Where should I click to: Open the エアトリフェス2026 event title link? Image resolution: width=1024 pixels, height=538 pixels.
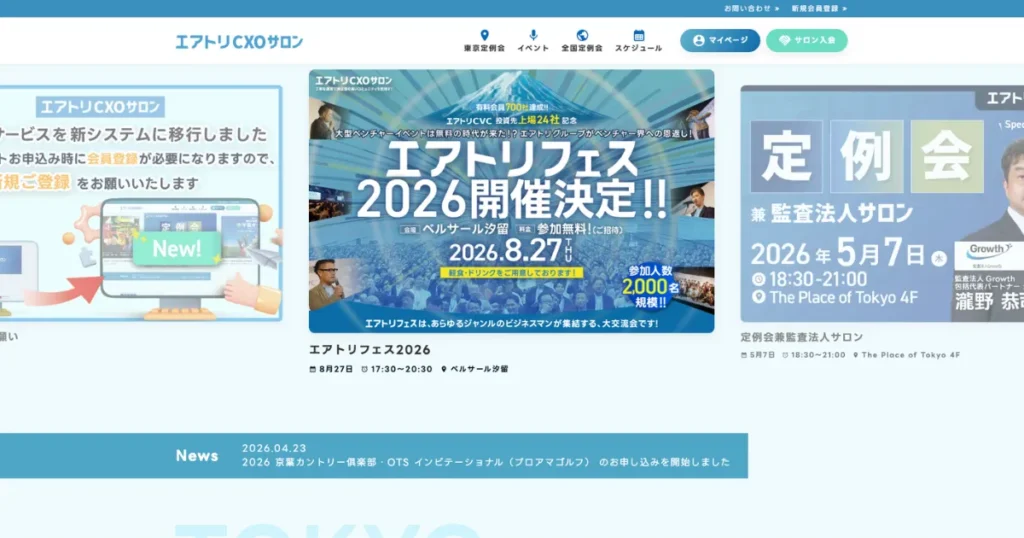pyautogui.click(x=370, y=350)
